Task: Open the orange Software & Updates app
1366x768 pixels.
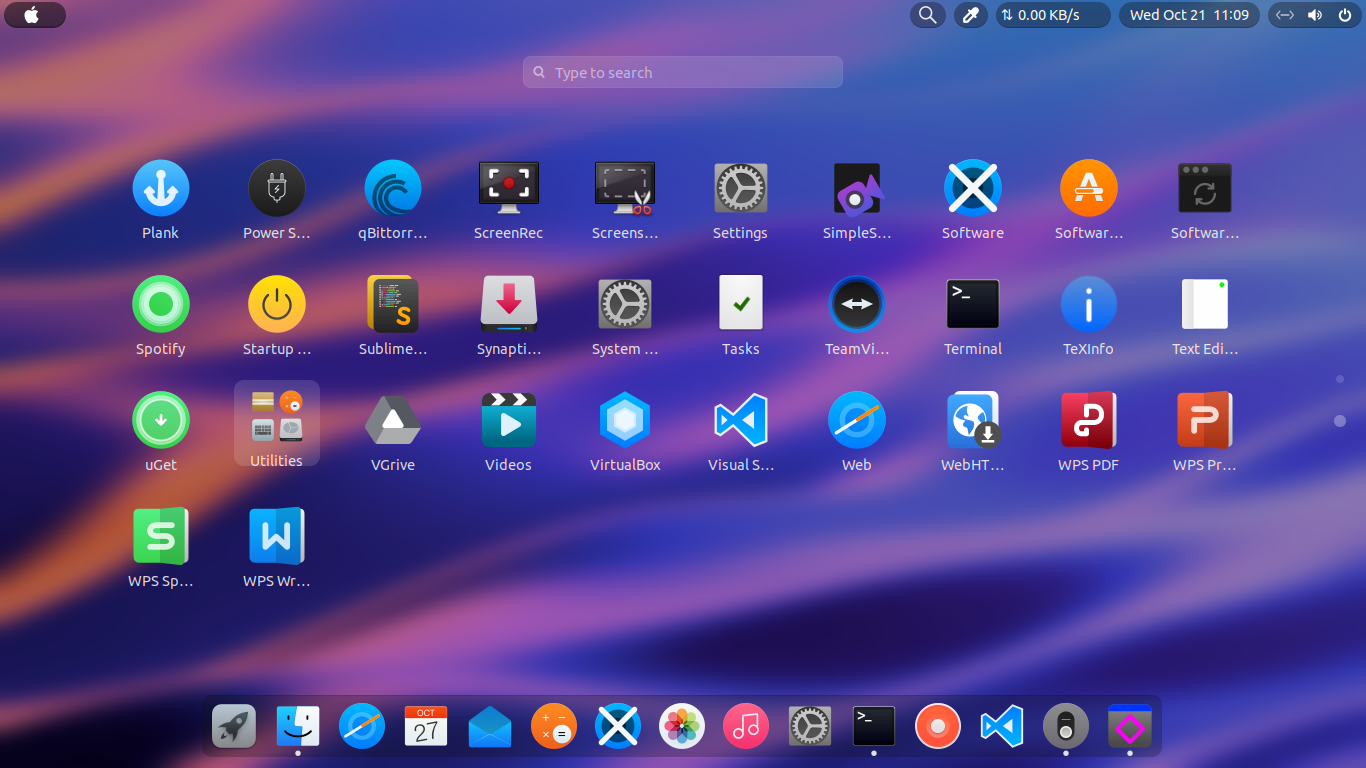Action: pyautogui.click(x=1088, y=188)
